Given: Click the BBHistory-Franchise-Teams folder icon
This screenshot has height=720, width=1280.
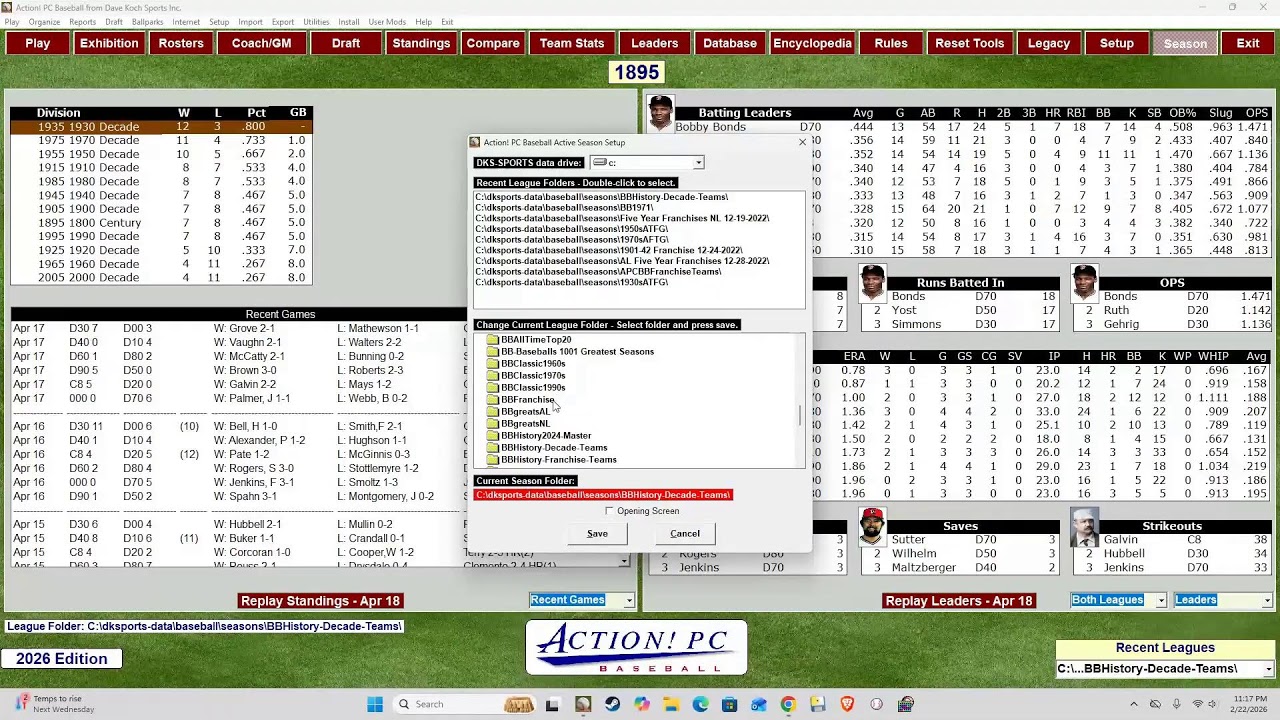Looking at the screenshot, I should (492, 460).
